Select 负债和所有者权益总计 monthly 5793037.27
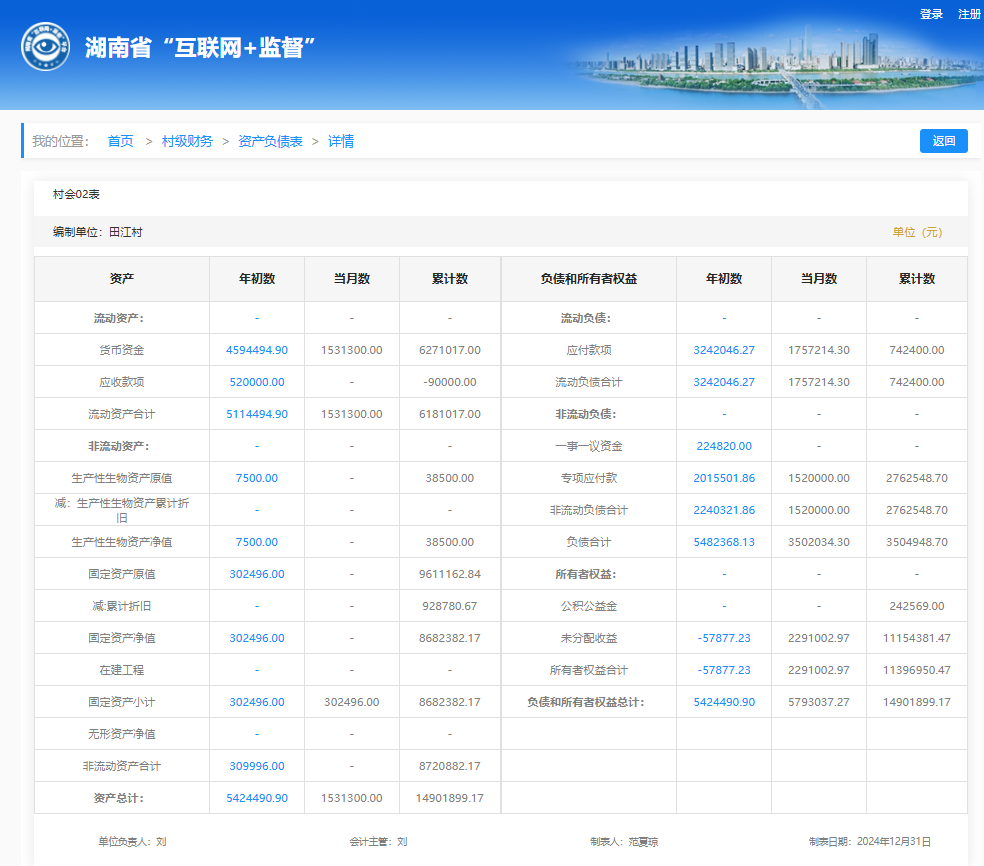Viewport: 984px width, 866px height. [x=819, y=702]
